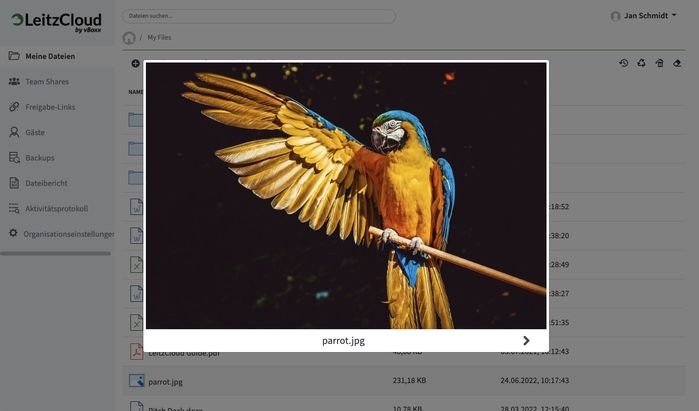Image resolution: width=699 pixels, height=411 pixels.
Task: Click the Organisationseinstellungen gear icon
Action: (x=13, y=233)
